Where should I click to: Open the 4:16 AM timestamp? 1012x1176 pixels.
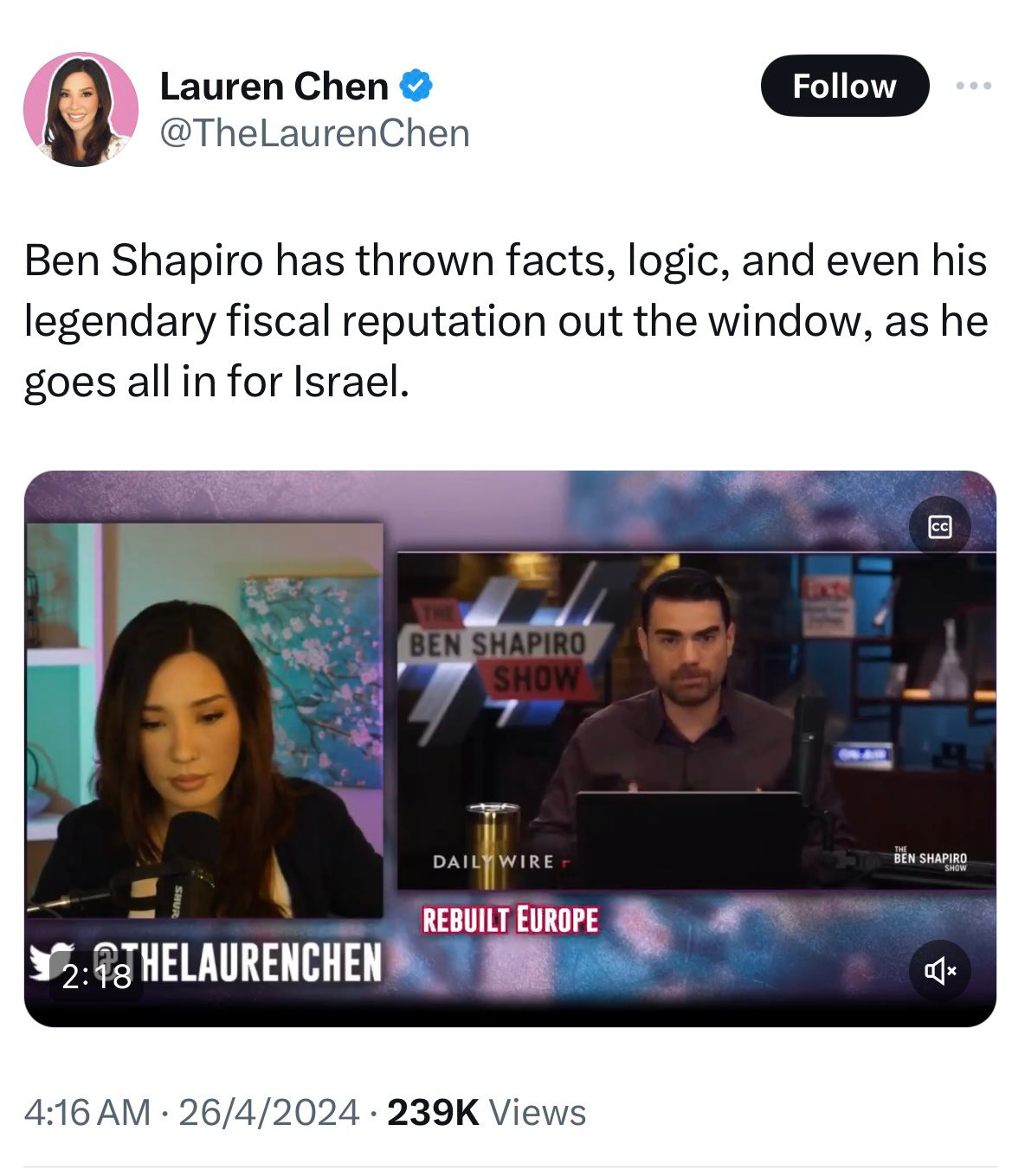(87, 1112)
